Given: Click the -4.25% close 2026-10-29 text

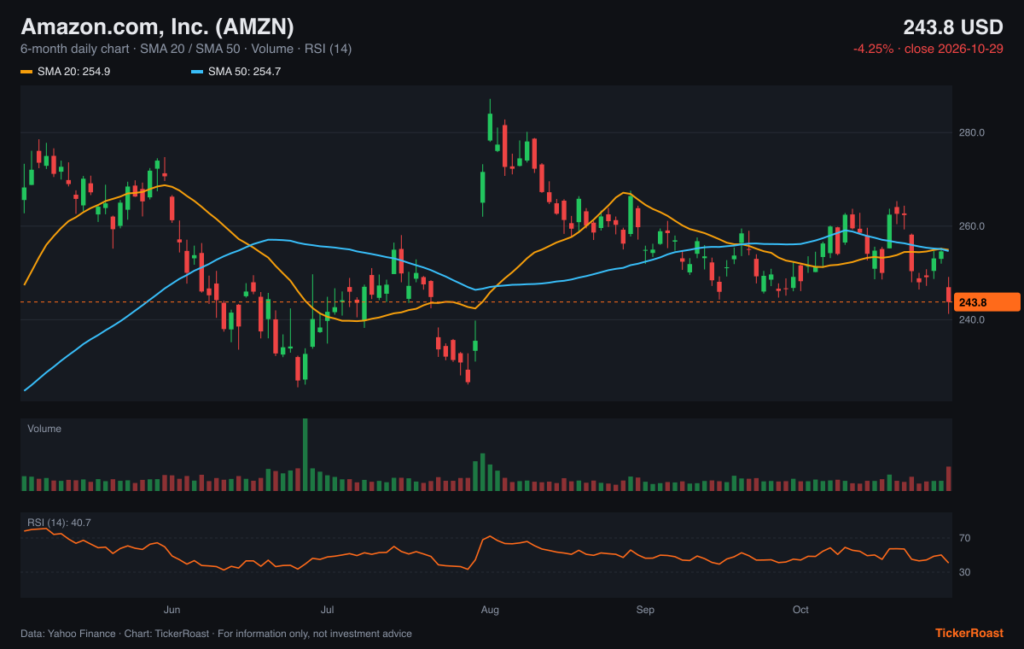Looking at the screenshot, I should 928,49.
